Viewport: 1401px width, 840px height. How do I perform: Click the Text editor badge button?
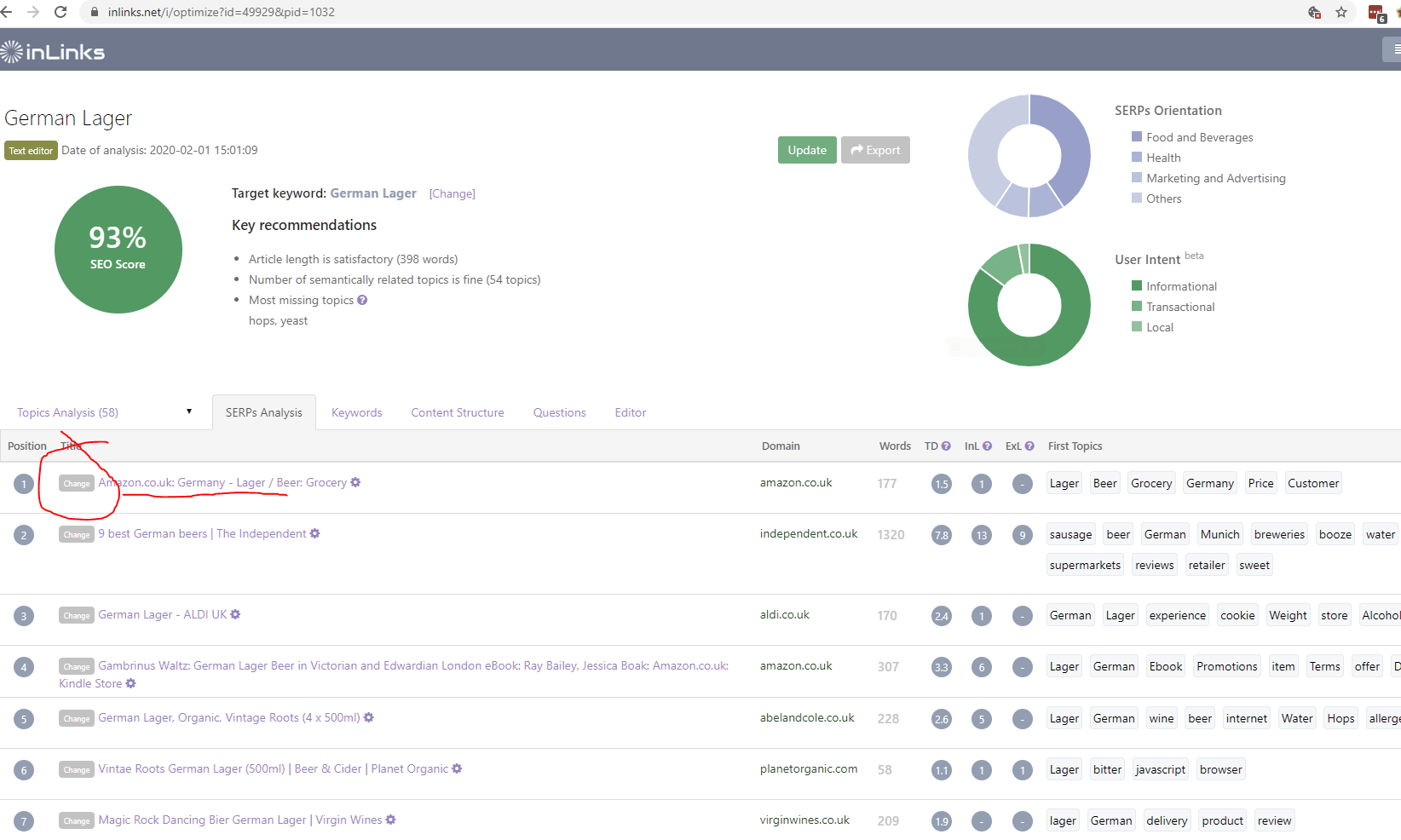31,151
